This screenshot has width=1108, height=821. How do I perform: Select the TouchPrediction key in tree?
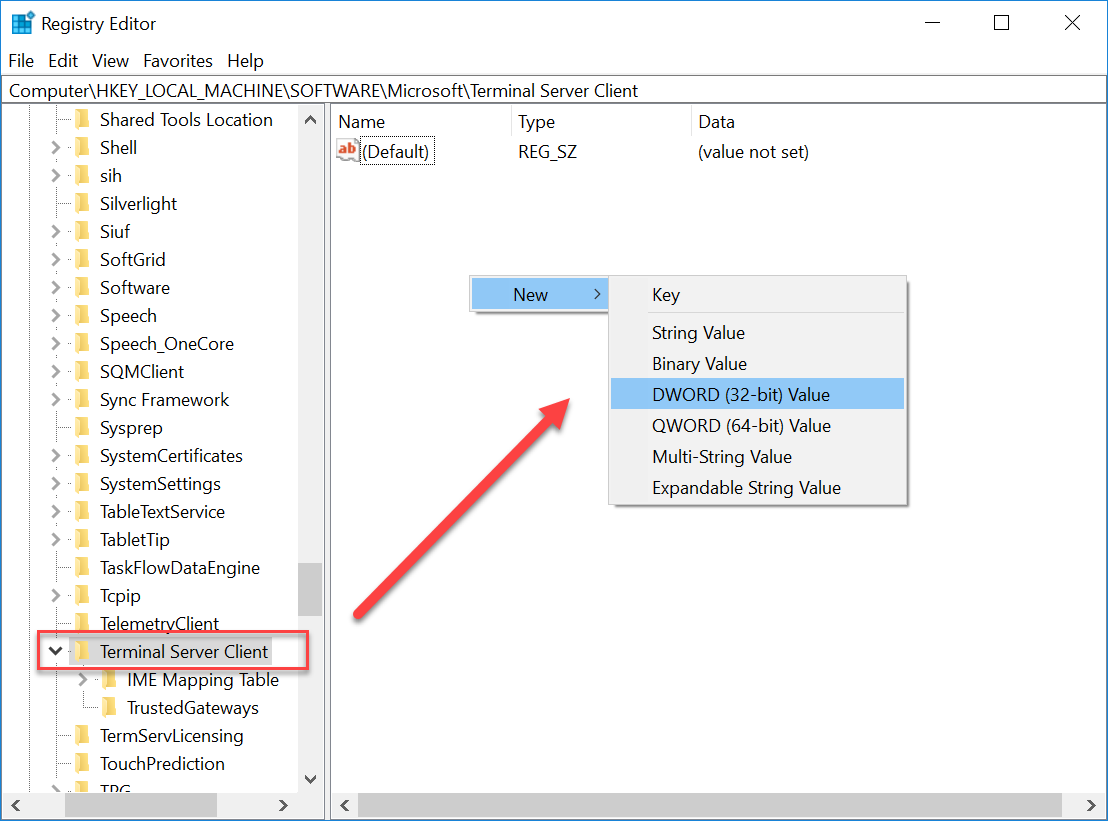162,764
